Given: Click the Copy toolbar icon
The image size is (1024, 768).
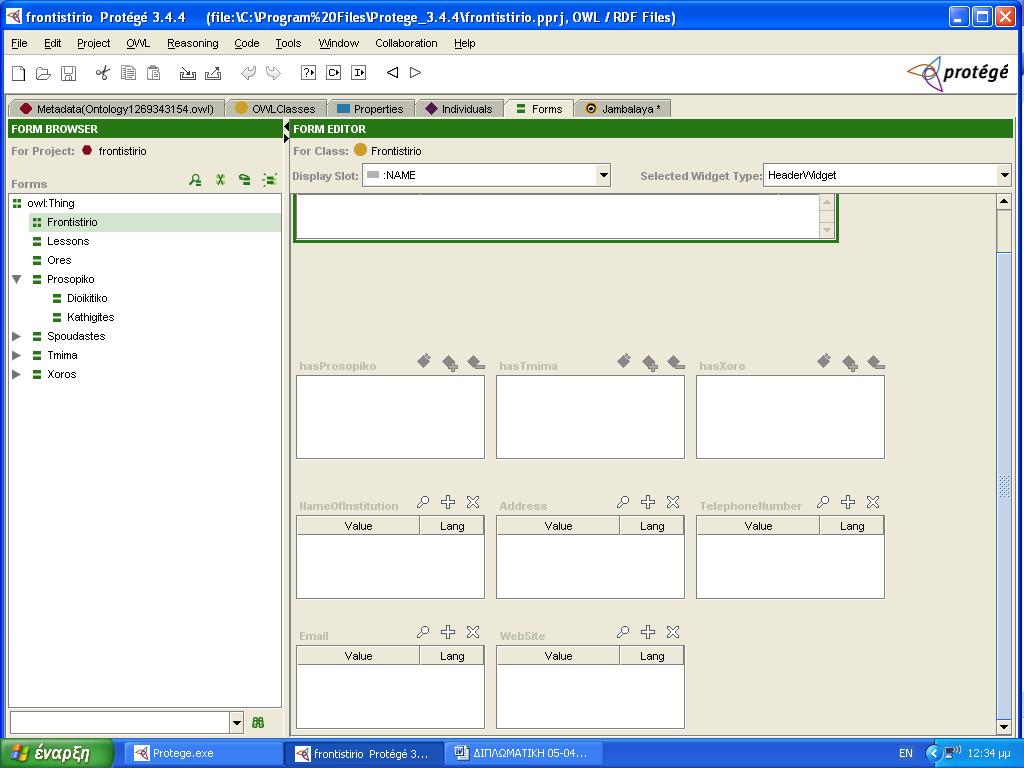Looking at the screenshot, I should 128,72.
